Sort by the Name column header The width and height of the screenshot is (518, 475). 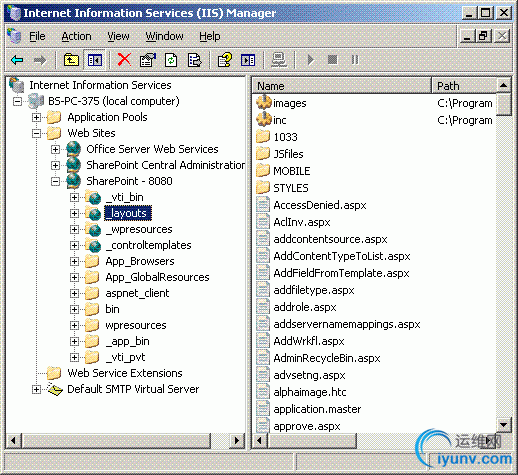pyautogui.click(x=342, y=86)
